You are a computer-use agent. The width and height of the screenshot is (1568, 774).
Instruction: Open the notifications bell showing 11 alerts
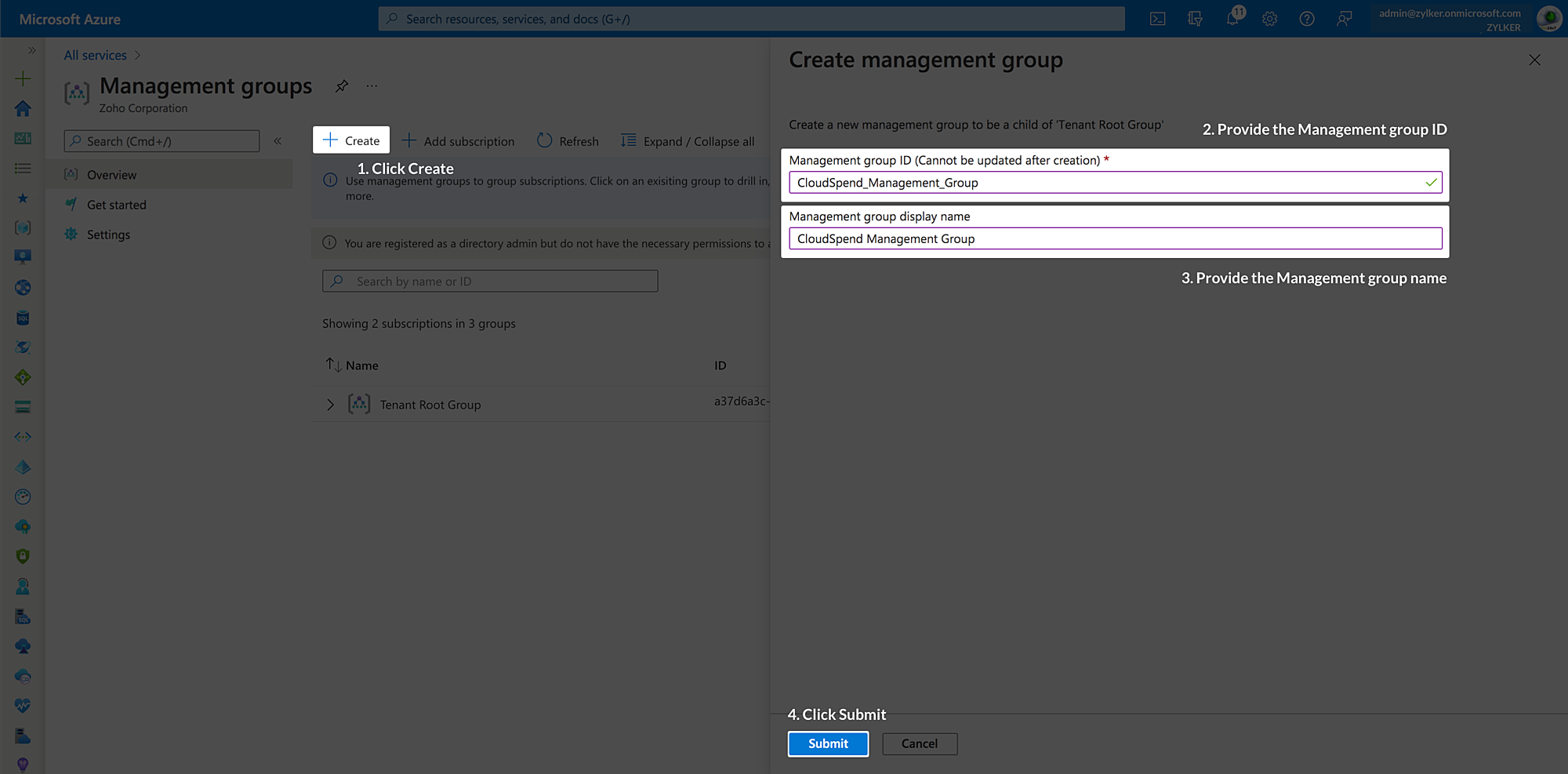(x=1232, y=18)
